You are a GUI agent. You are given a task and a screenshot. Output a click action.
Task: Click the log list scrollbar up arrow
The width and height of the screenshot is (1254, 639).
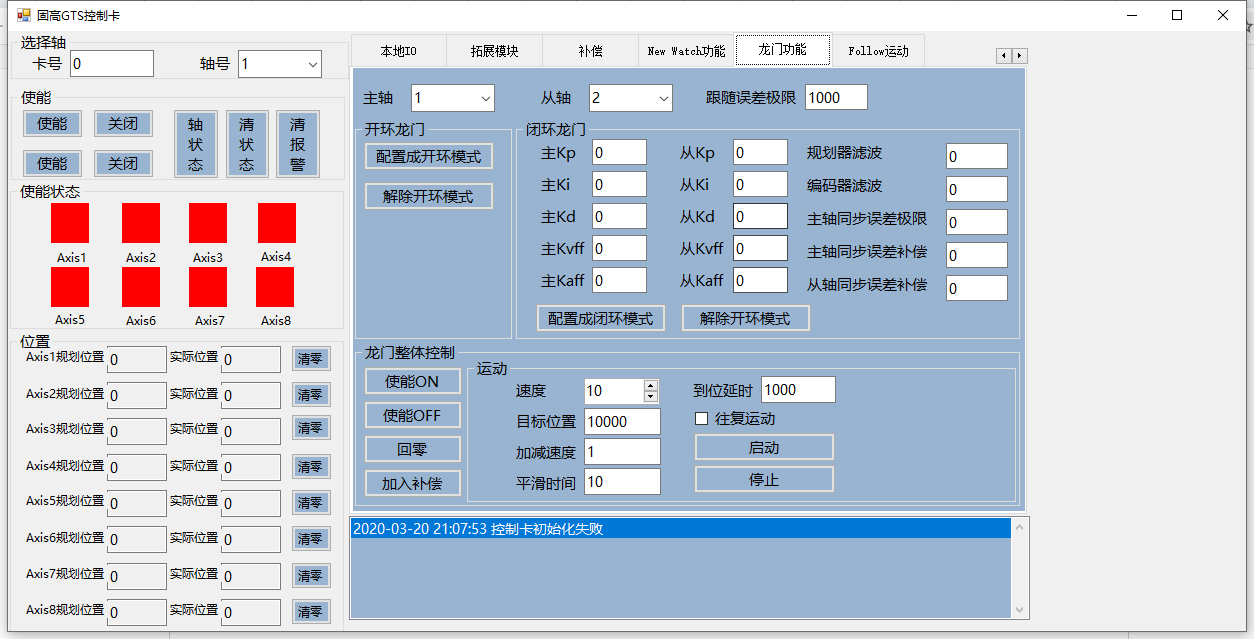(1020, 526)
